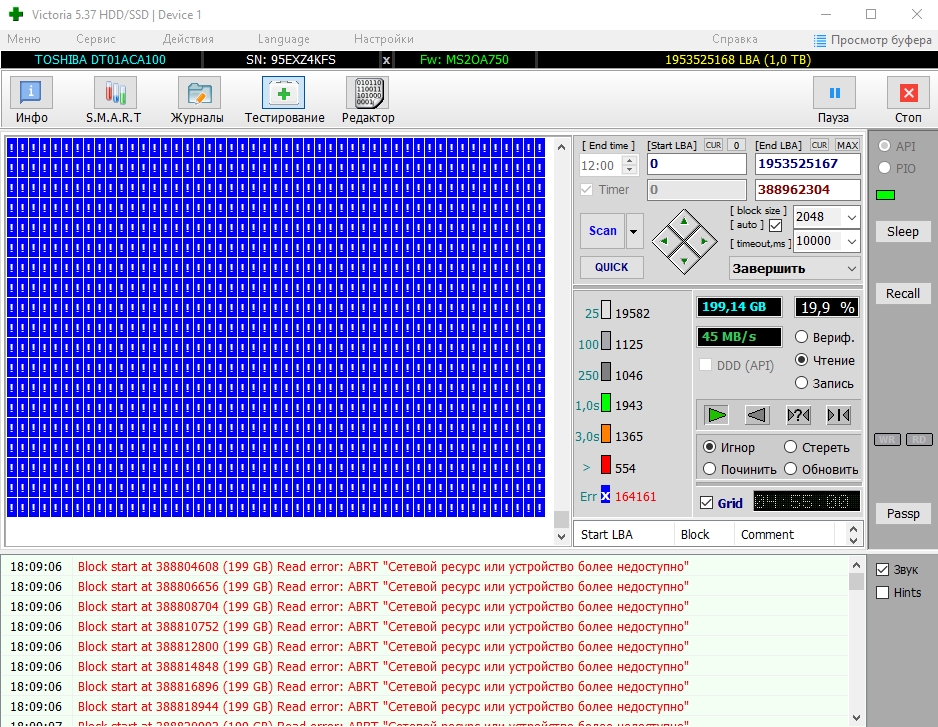The image size is (938, 727).
Task: Click the down arrow in navigation diamond
Action: coord(684,261)
